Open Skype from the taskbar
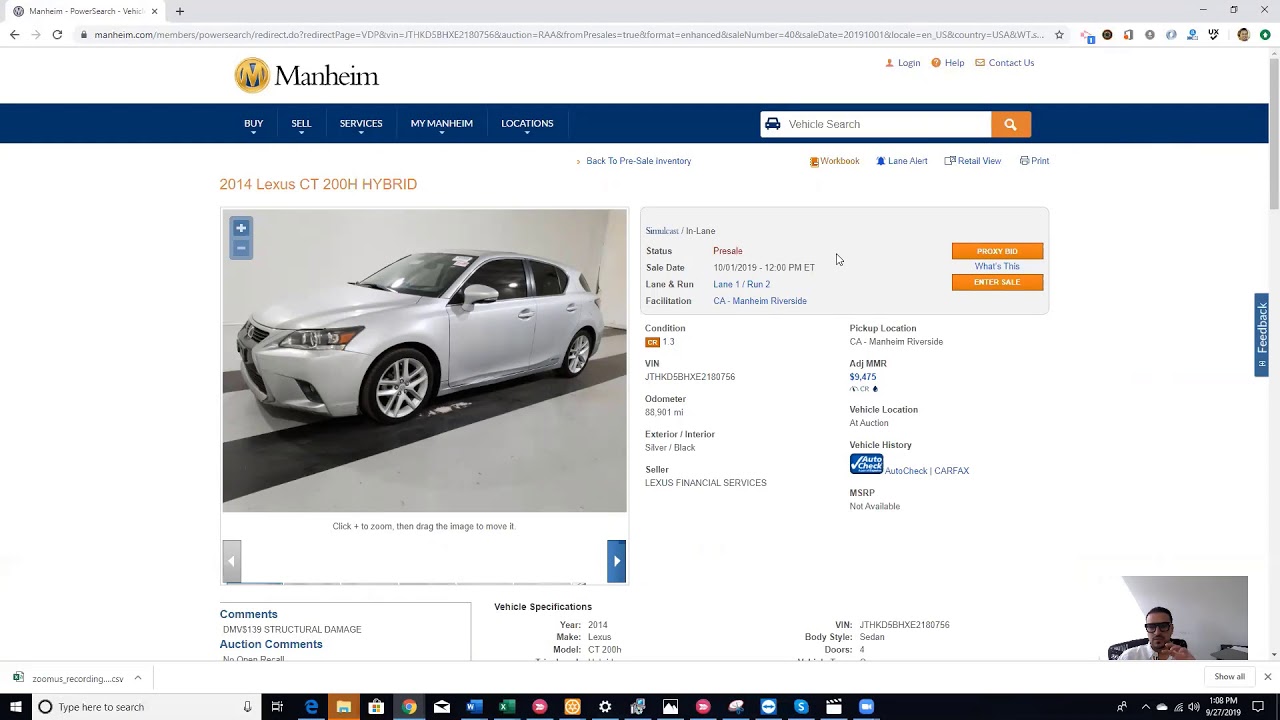The width and height of the screenshot is (1280, 720). point(801,707)
